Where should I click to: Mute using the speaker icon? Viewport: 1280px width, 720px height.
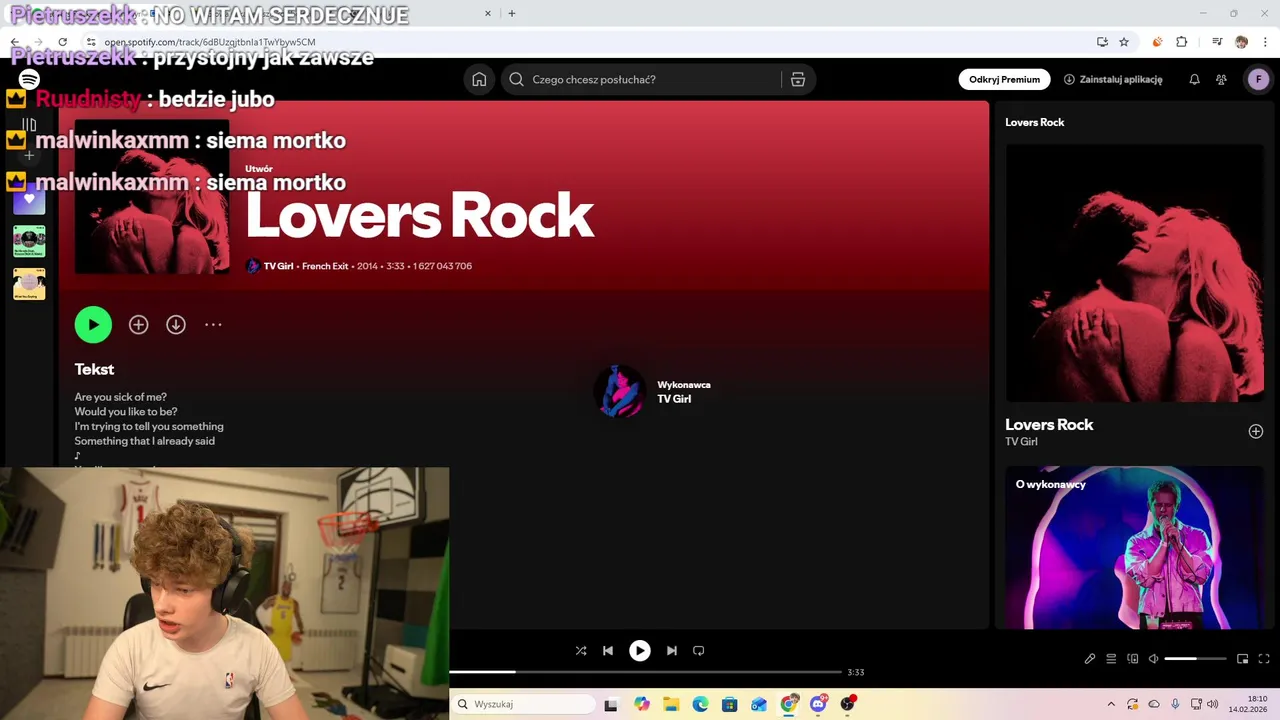(1153, 659)
